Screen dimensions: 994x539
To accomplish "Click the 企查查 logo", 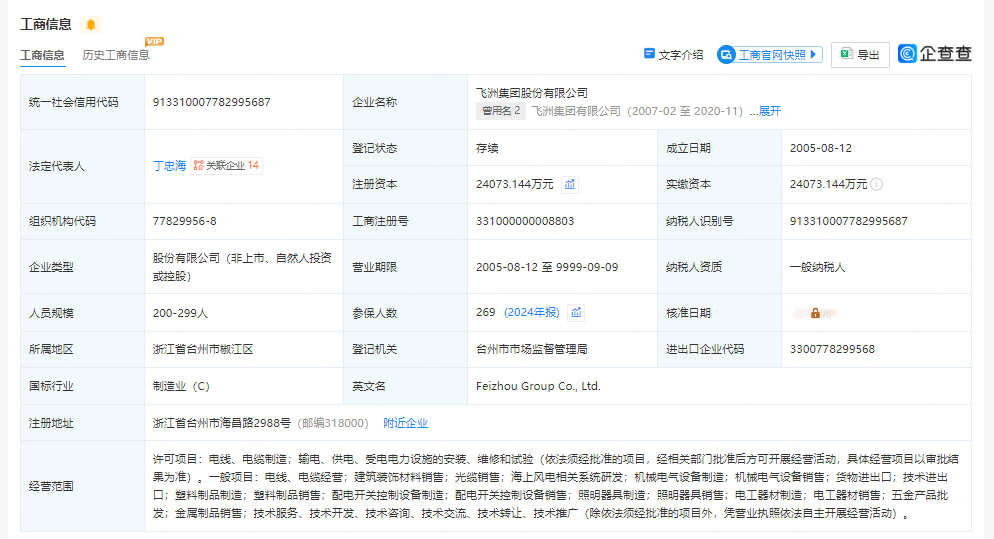I will click(934, 54).
